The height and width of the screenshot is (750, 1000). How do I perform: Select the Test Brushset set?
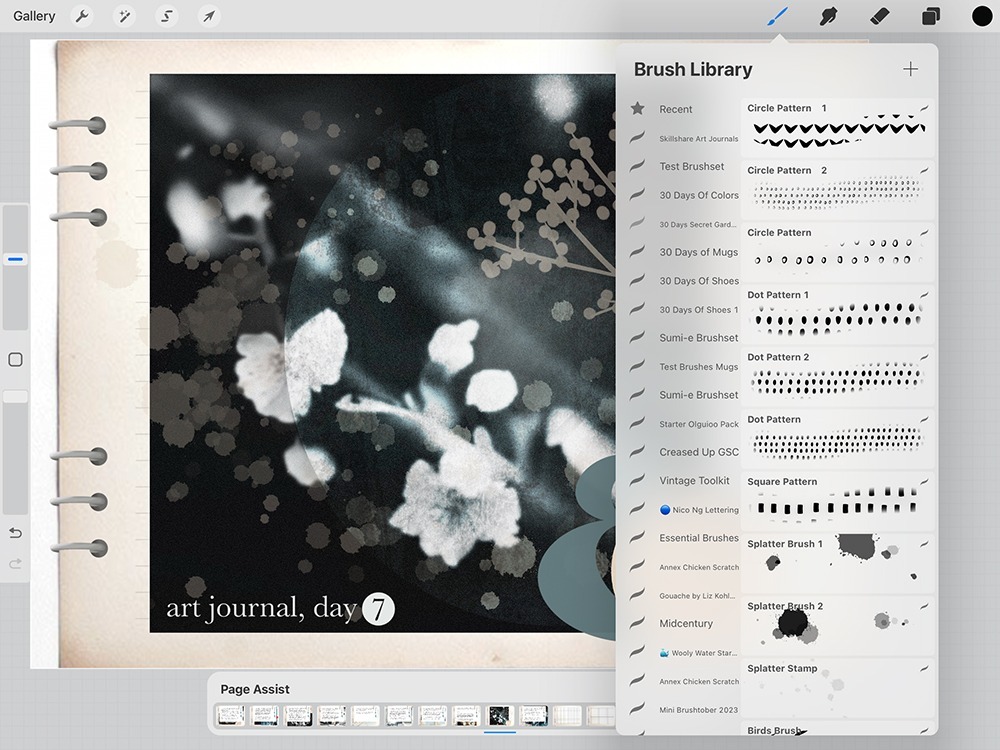click(x=691, y=166)
